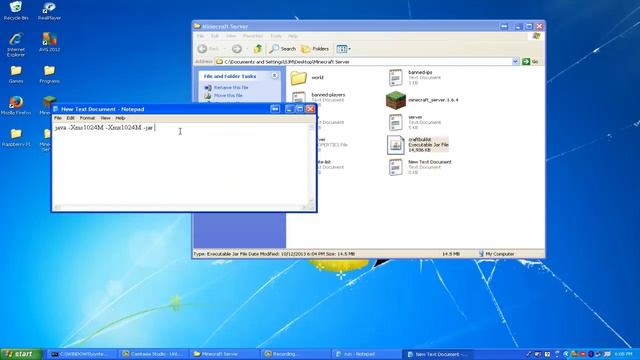
Task: Click the Notepad vertical scrollbar
Action: coord(312,163)
